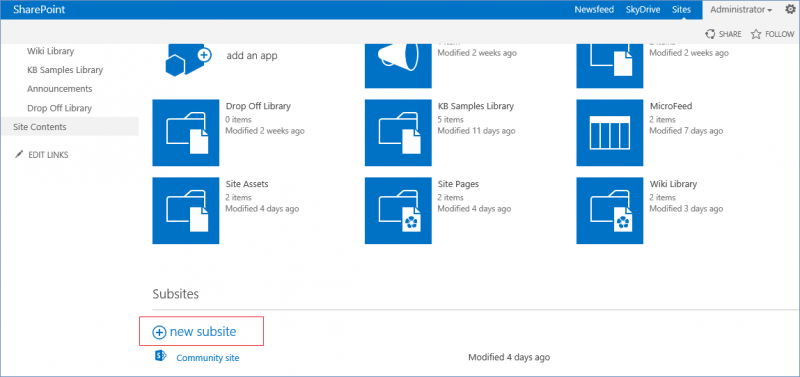
Task: Click the EDIT LINKS text link
Action: tap(48, 155)
